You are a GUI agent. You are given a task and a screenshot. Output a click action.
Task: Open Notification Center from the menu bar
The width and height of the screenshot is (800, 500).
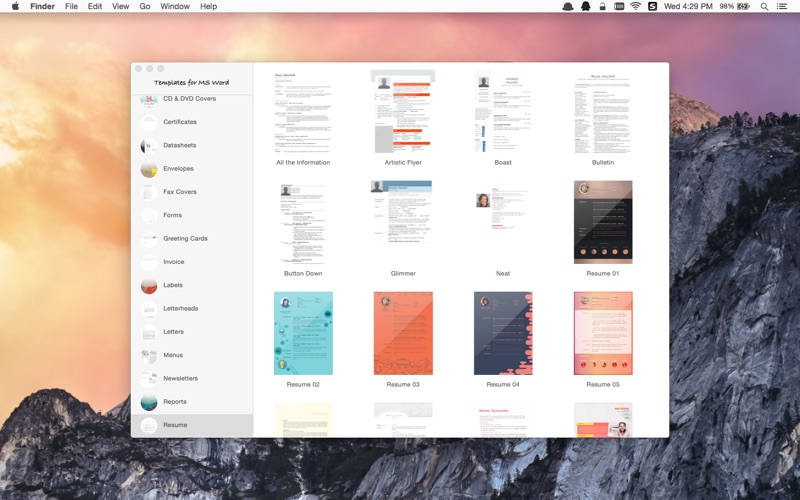click(782, 6)
